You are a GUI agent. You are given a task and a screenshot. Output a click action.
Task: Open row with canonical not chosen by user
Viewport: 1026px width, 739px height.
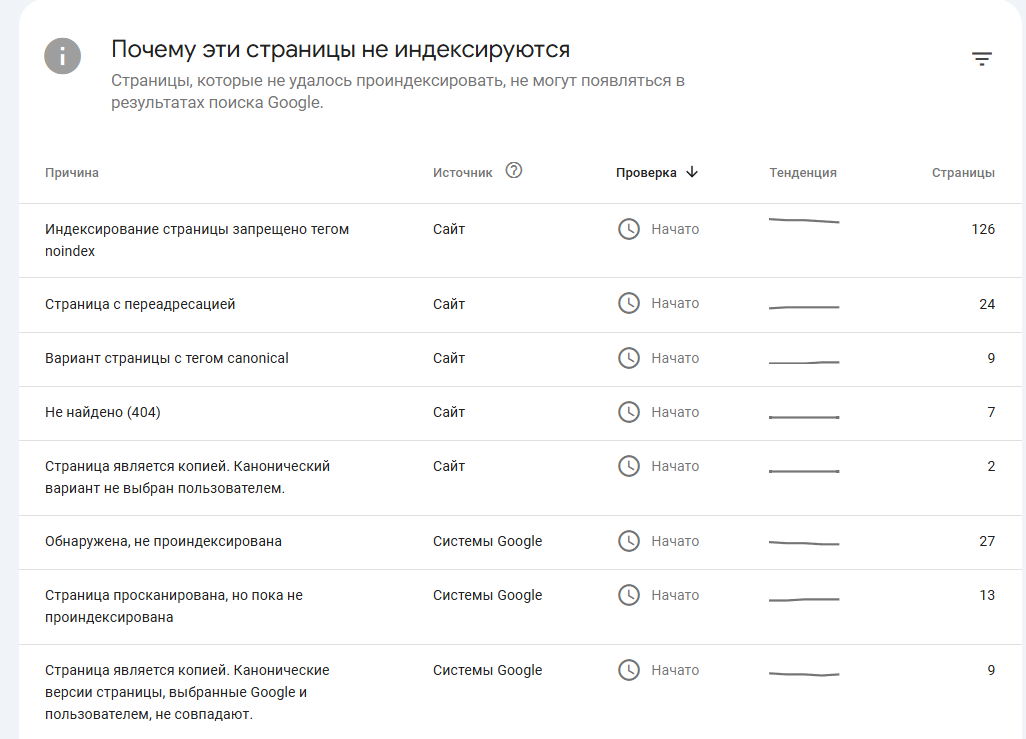(520, 478)
